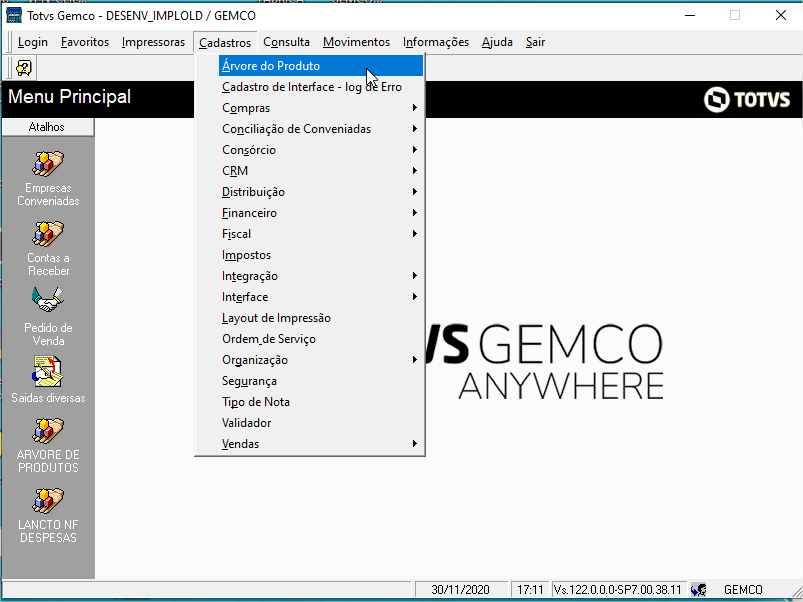The image size is (803, 602).
Task: Choose Ordem de Serviço entry
Action: [x=321, y=339]
